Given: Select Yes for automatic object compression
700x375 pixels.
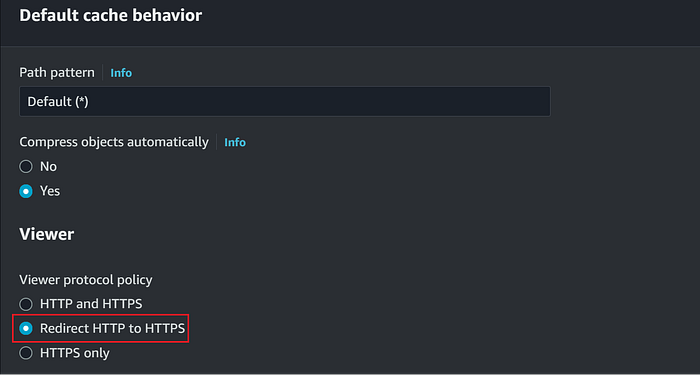Looking at the screenshot, I should pos(26,192).
